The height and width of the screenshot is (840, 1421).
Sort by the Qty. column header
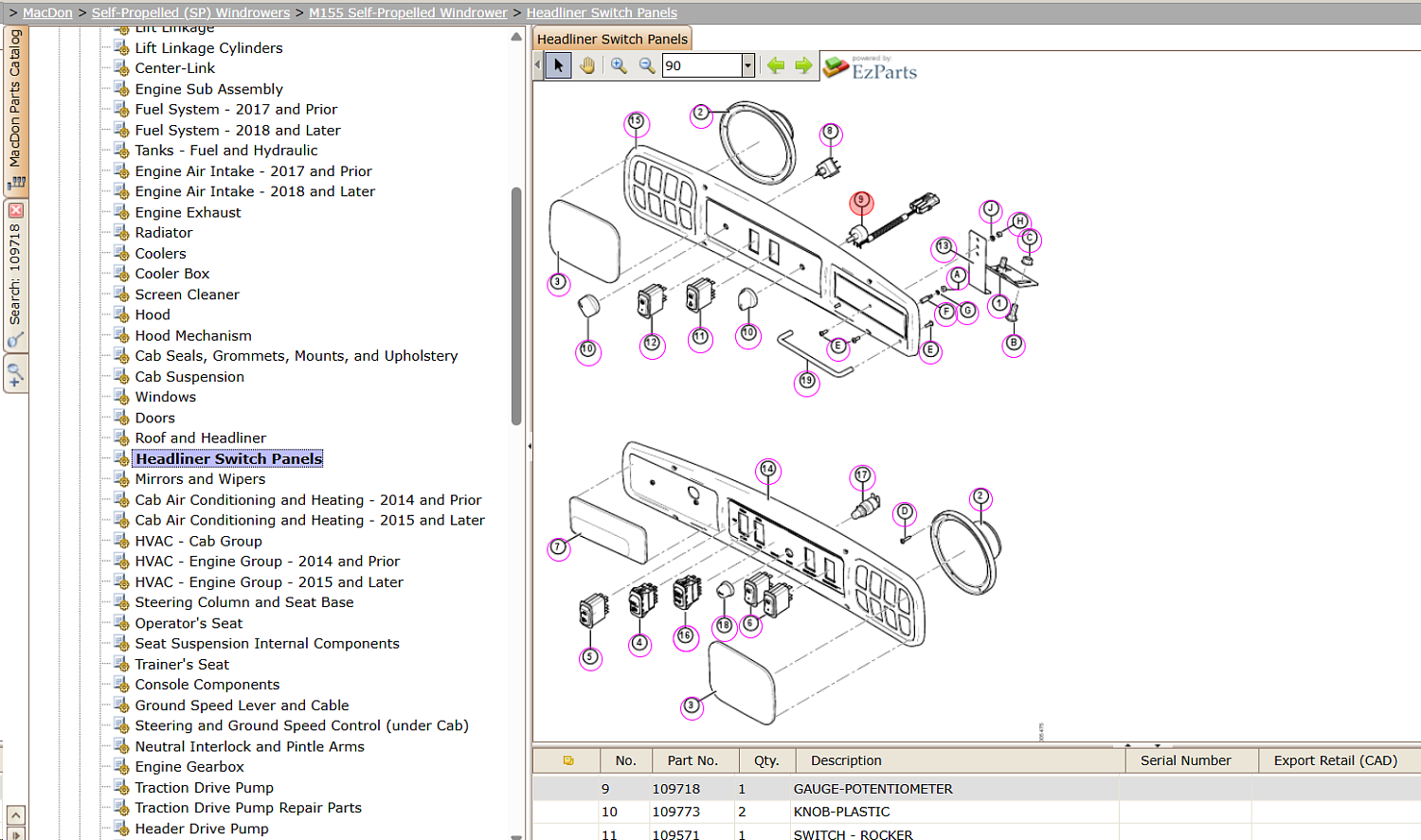click(766, 760)
